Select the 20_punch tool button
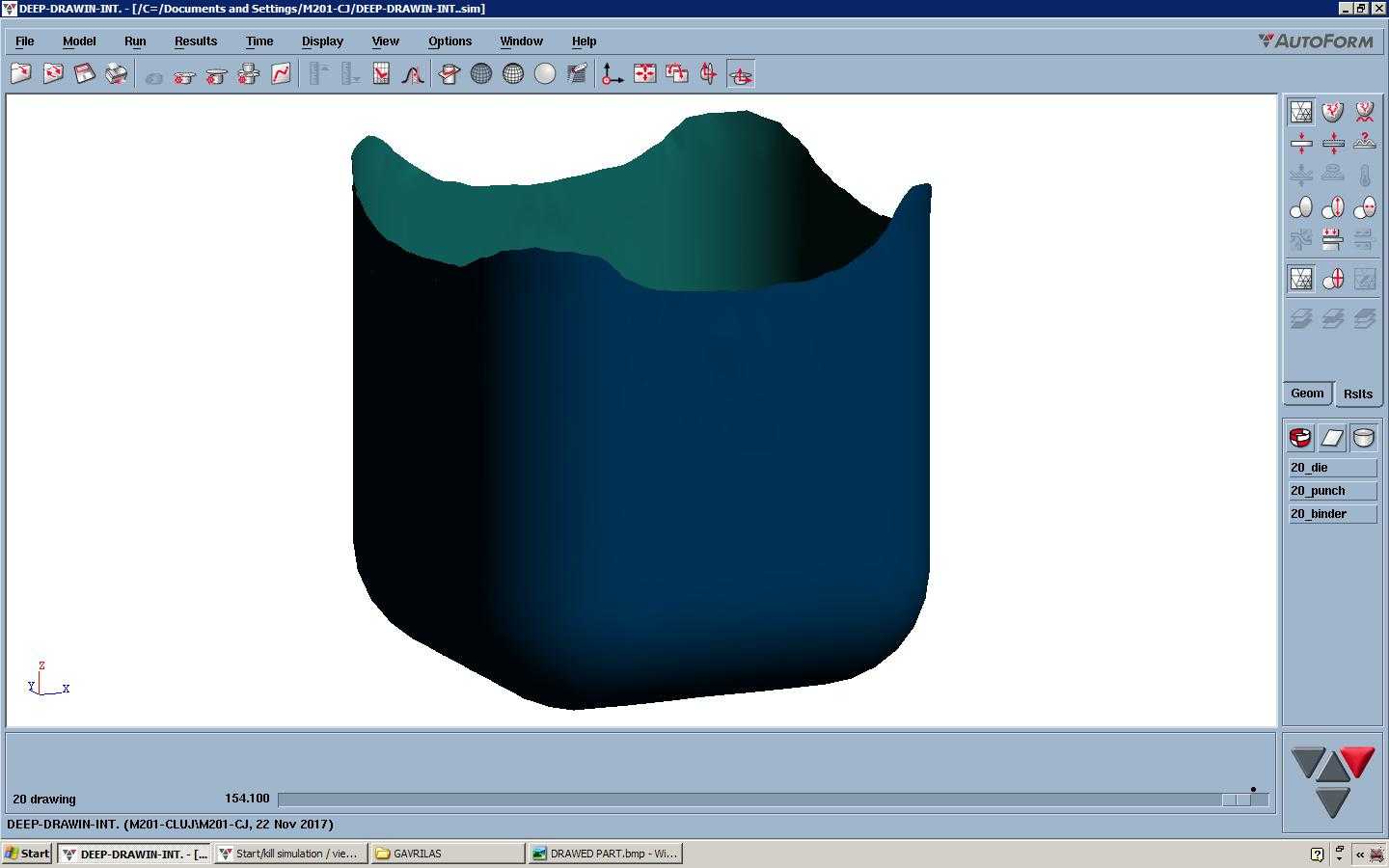 1333,491
